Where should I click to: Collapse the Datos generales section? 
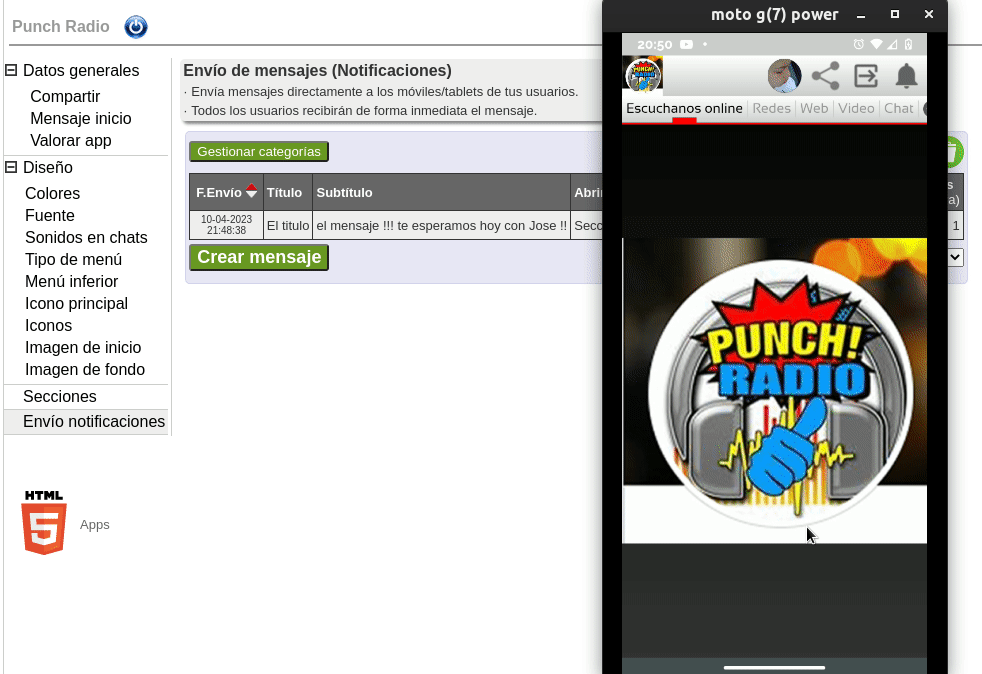[x=11, y=70]
